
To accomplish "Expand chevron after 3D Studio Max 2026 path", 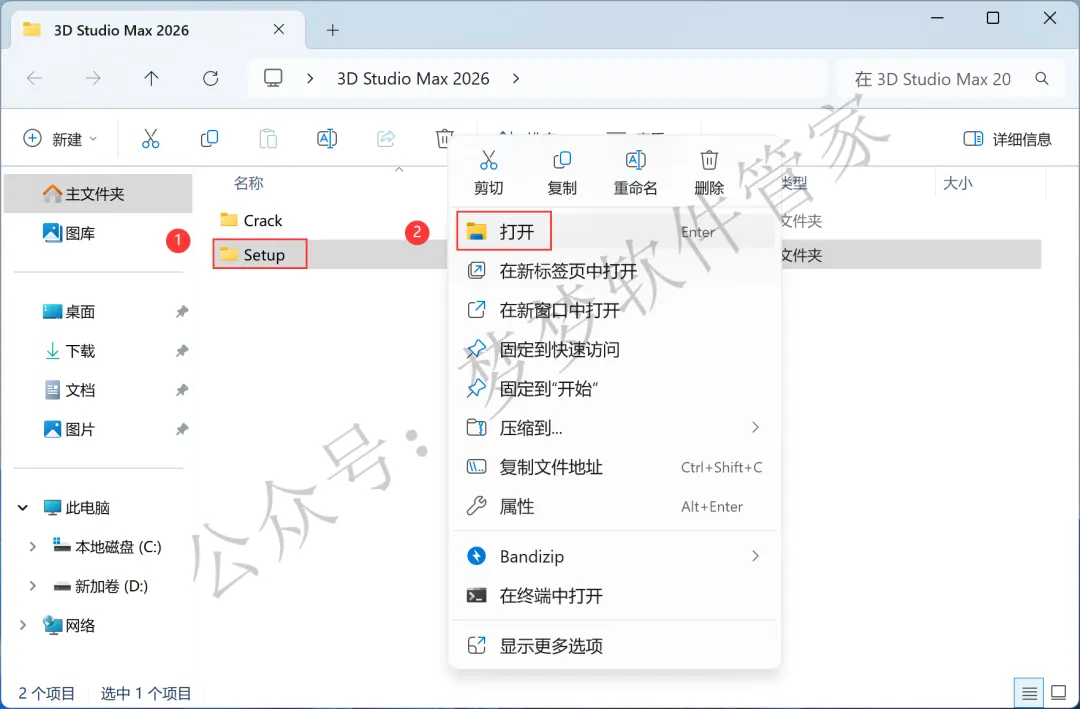I will pyautogui.click(x=516, y=79).
